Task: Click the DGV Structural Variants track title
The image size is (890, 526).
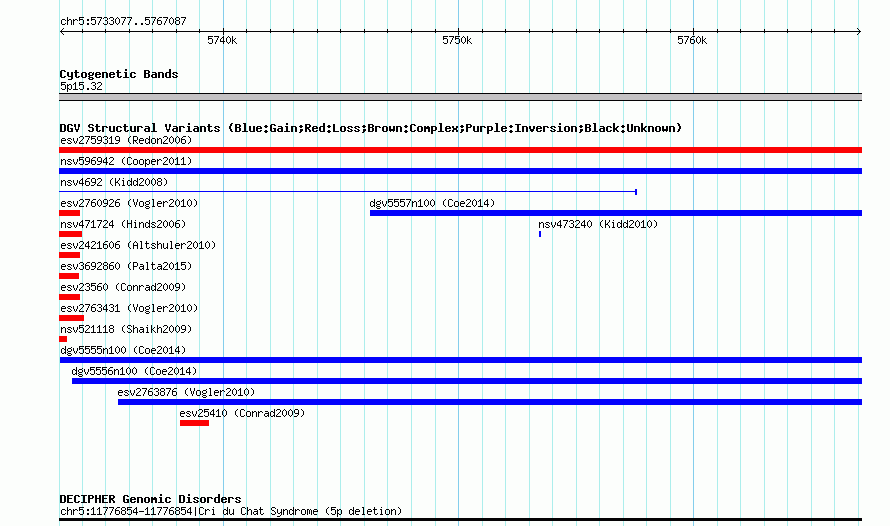Action: pyautogui.click(x=370, y=128)
